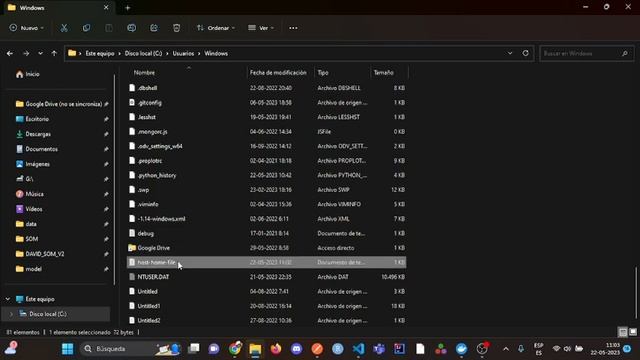Image resolution: width=640 pixels, height=360 pixels.
Task: Open the three-dots more options menu
Action: [x=293, y=28]
